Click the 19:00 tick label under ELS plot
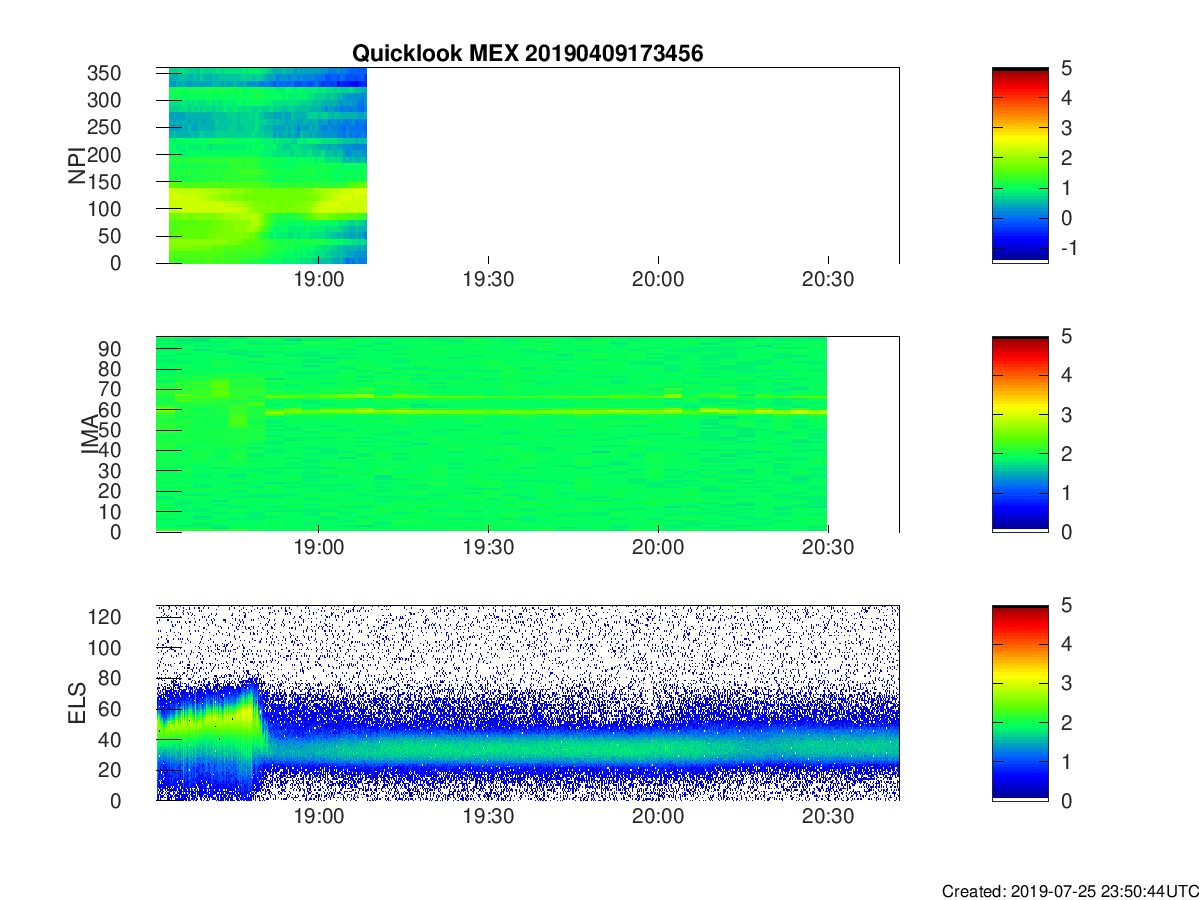1200x900 pixels. click(318, 817)
